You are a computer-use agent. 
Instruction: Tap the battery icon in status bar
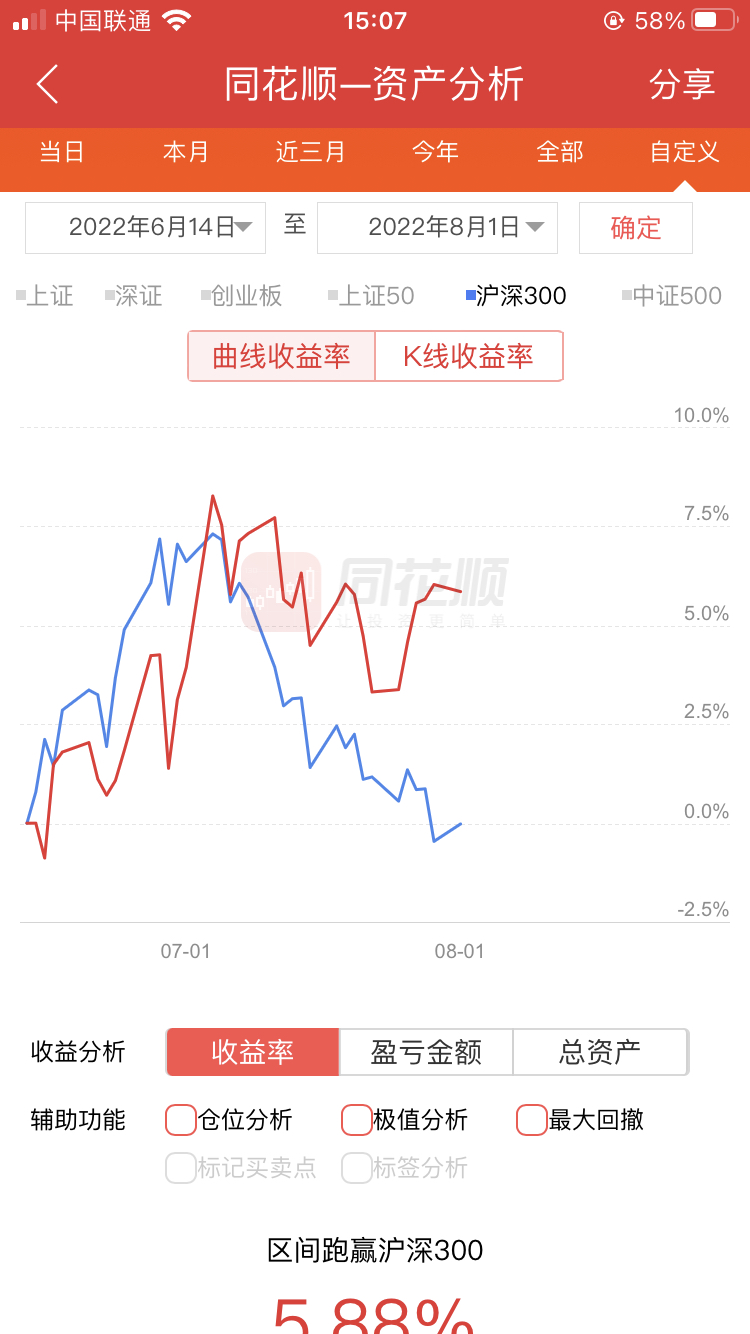(713, 20)
